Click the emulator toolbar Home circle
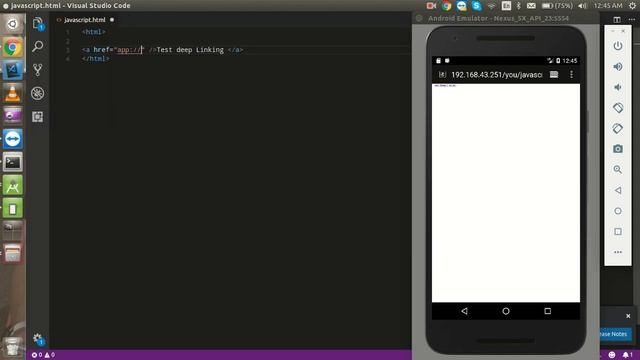The height and width of the screenshot is (360, 640). pos(618,211)
